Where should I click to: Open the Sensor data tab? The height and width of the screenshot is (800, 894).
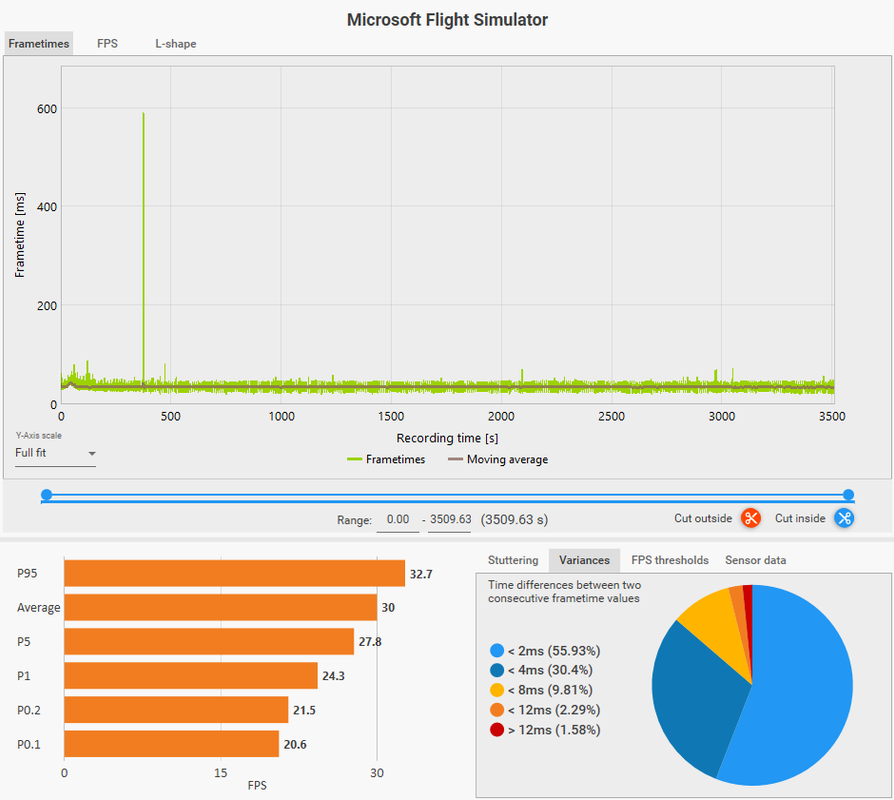click(x=755, y=560)
